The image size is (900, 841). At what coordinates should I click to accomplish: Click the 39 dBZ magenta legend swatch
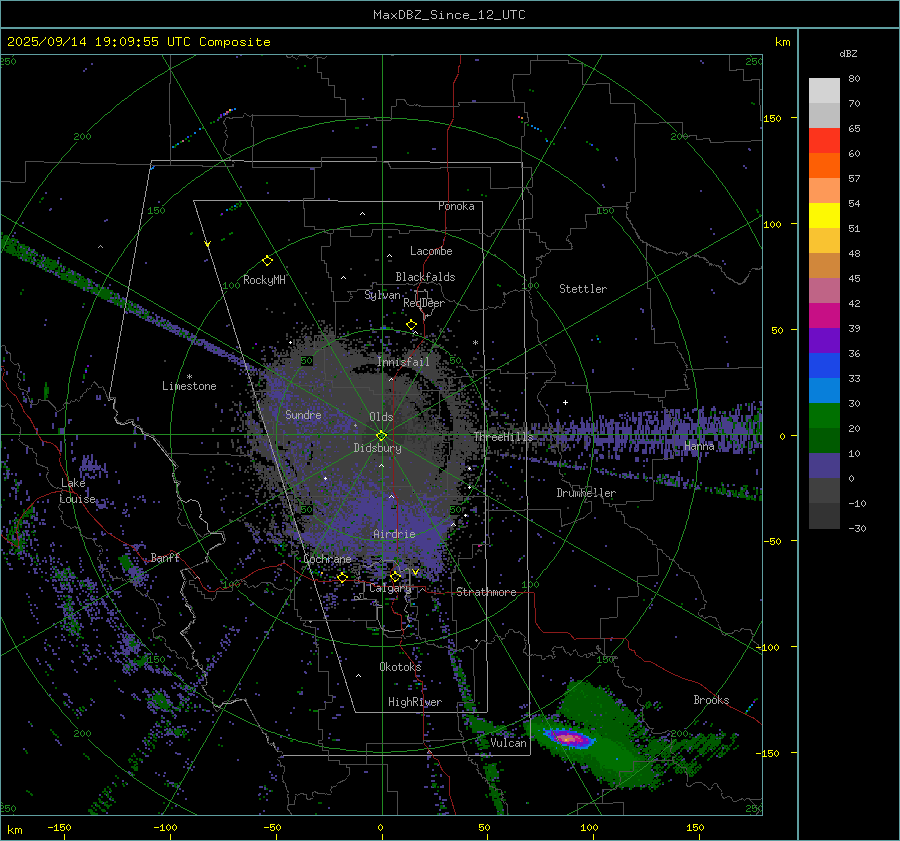tap(824, 316)
